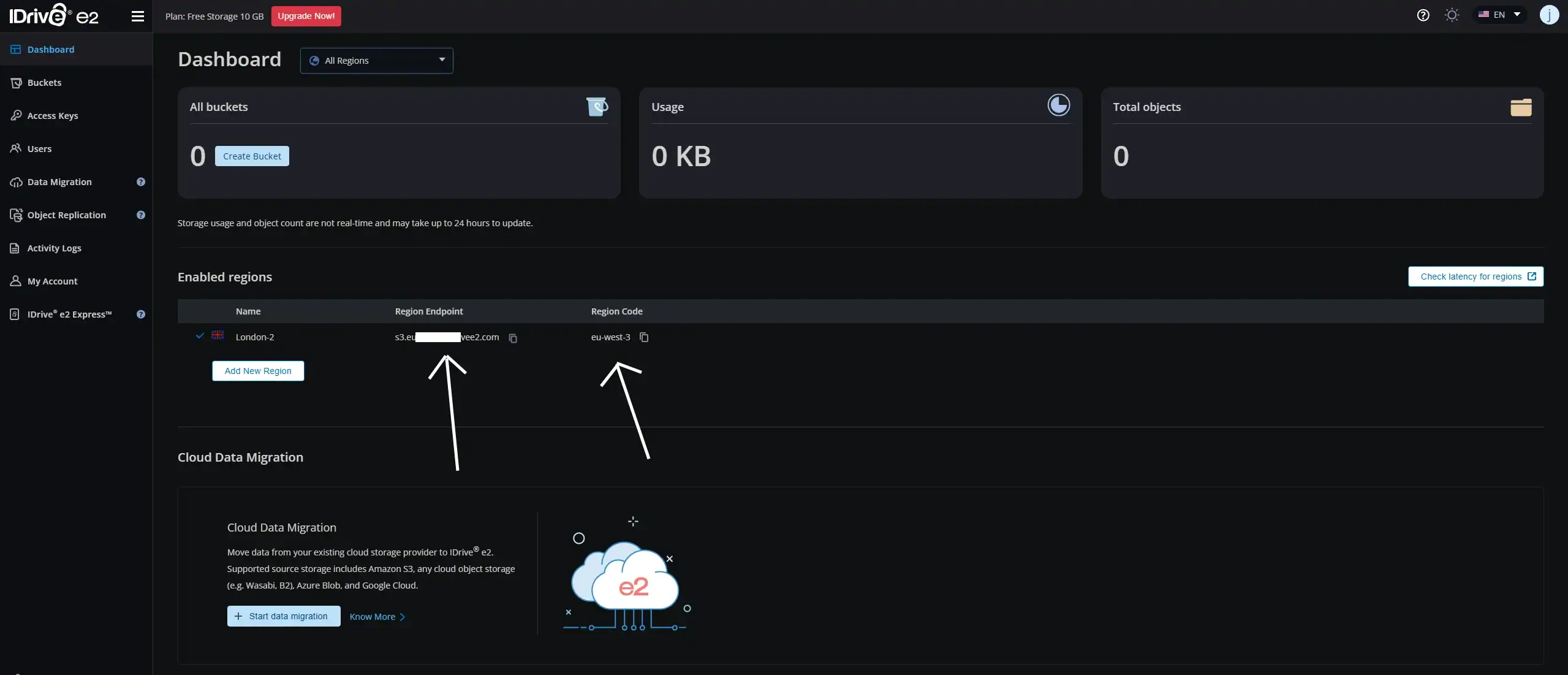1568x675 pixels.
Task: Click the help icon beside Object Replication
Action: [141, 215]
